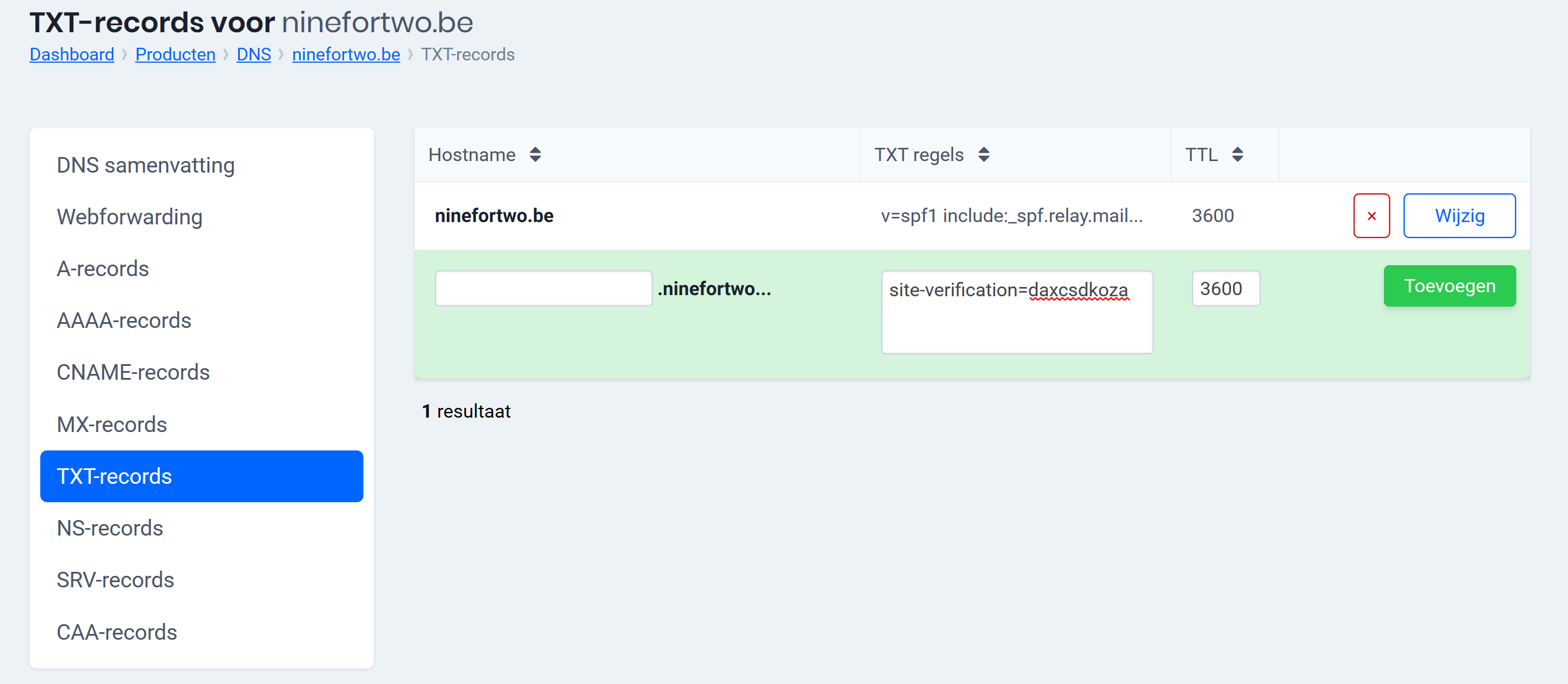Image resolution: width=1568 pixels, height=684 pixels.
Task: Focus the empty hostname input field
Action: pyautogui.click(x=543, y=288)
